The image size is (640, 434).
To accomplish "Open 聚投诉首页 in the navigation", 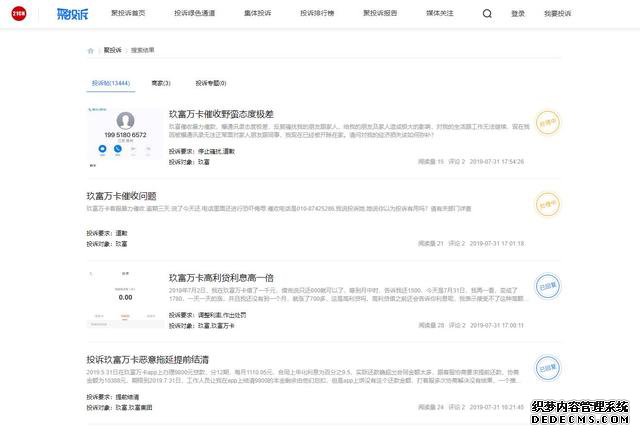I will click(128, 13).
